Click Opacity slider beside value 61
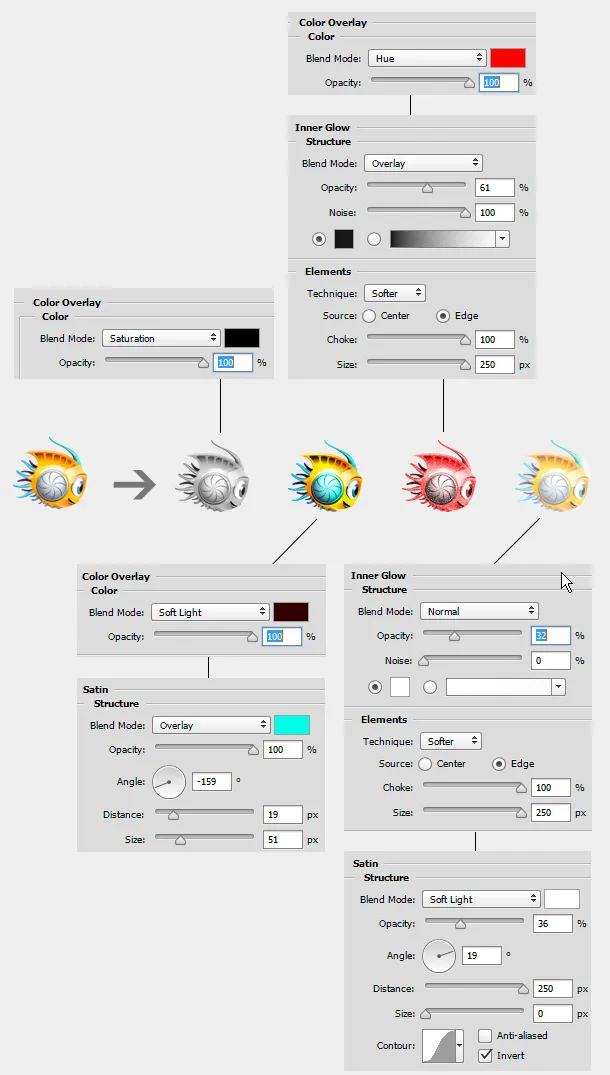 pyautogui.click(x=417, y=187)
